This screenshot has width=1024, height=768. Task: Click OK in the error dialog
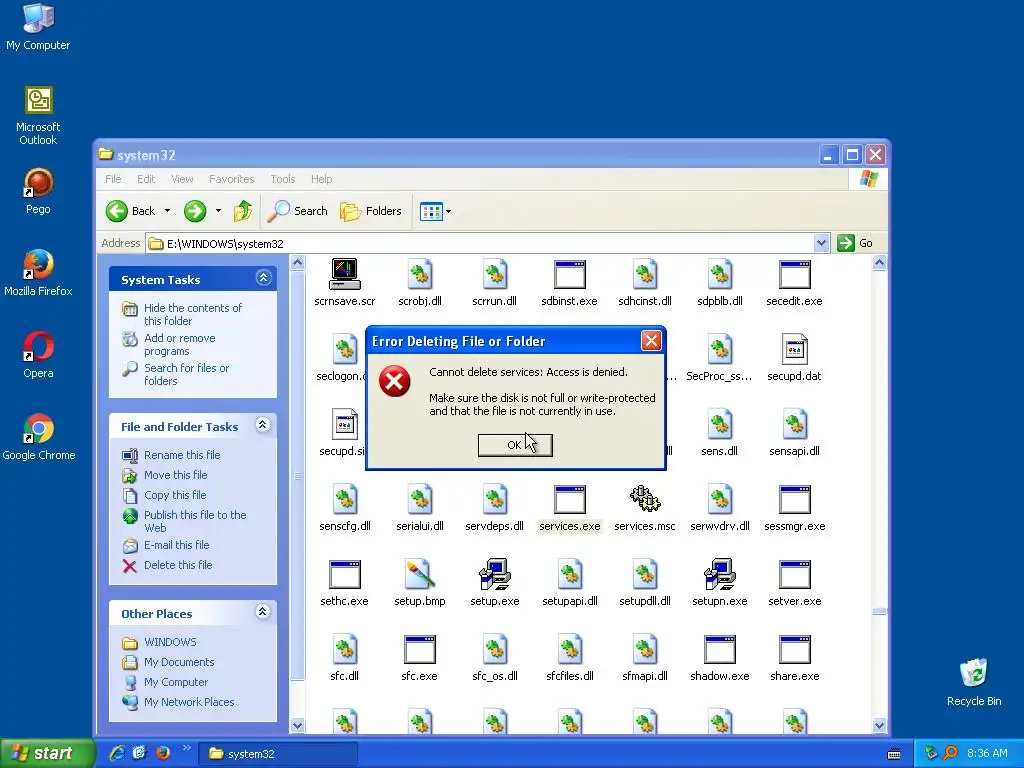515,445
